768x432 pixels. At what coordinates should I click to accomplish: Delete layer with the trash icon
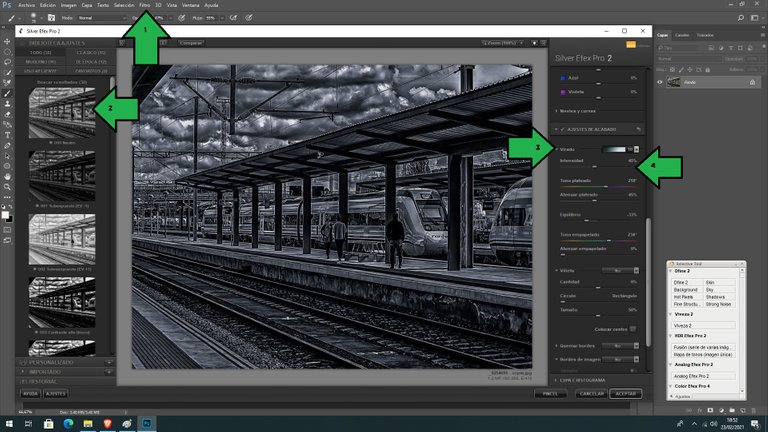[x=753, y=410]
